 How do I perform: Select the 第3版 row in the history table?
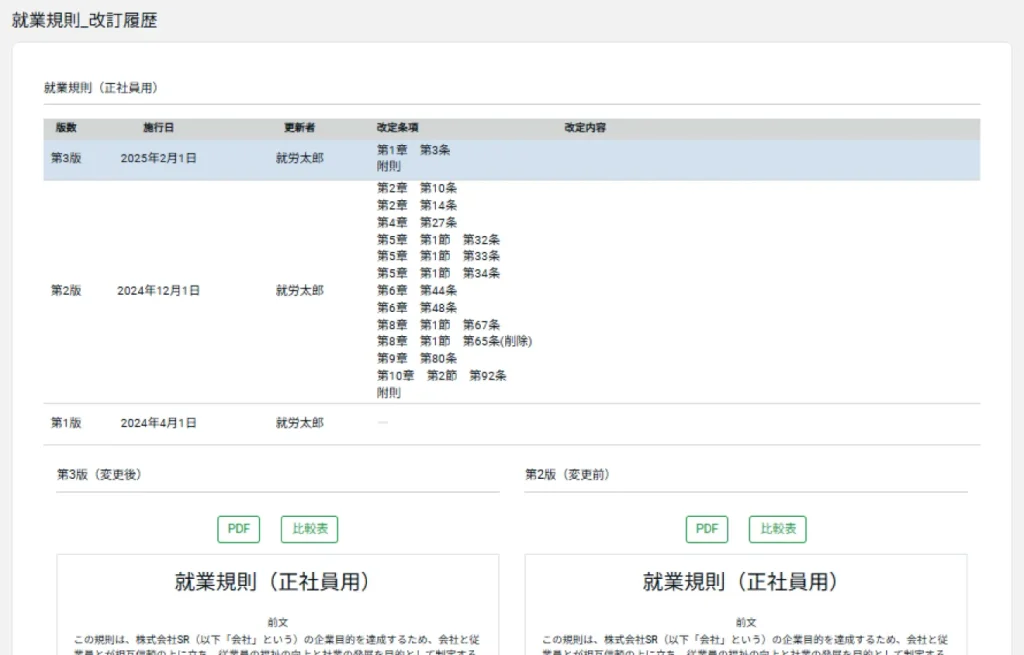tap(66, 158)
